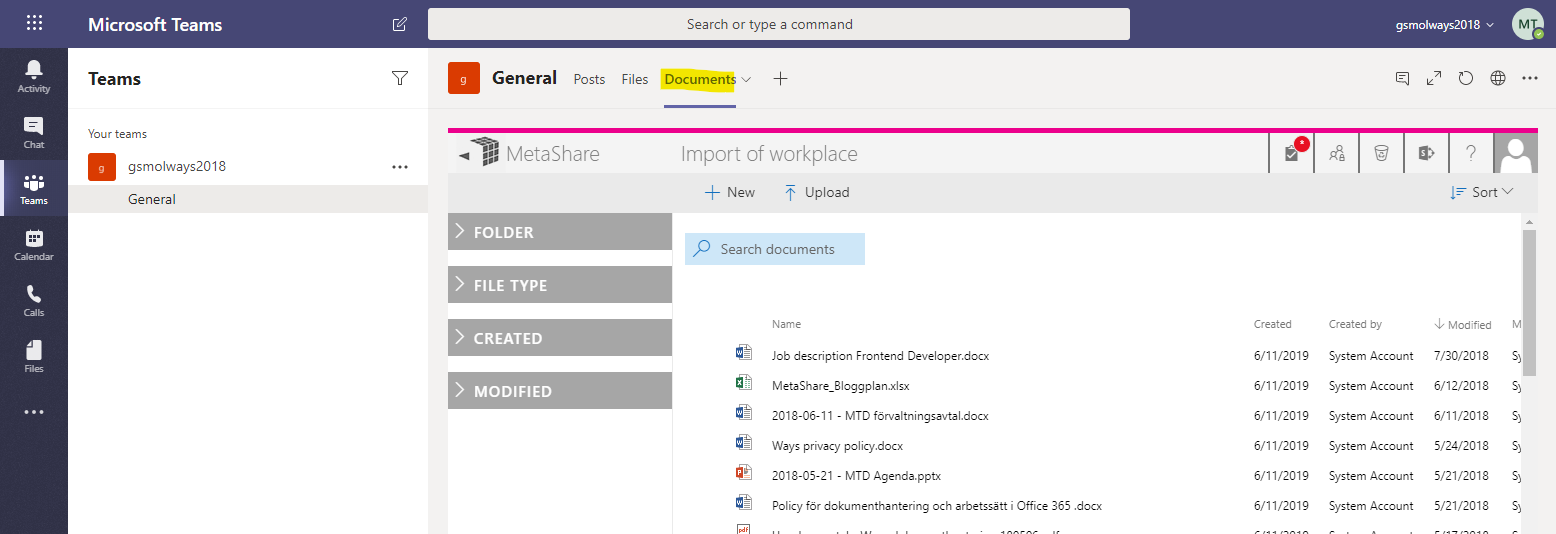Click modified date 7/30/2018

(1461, 355)
